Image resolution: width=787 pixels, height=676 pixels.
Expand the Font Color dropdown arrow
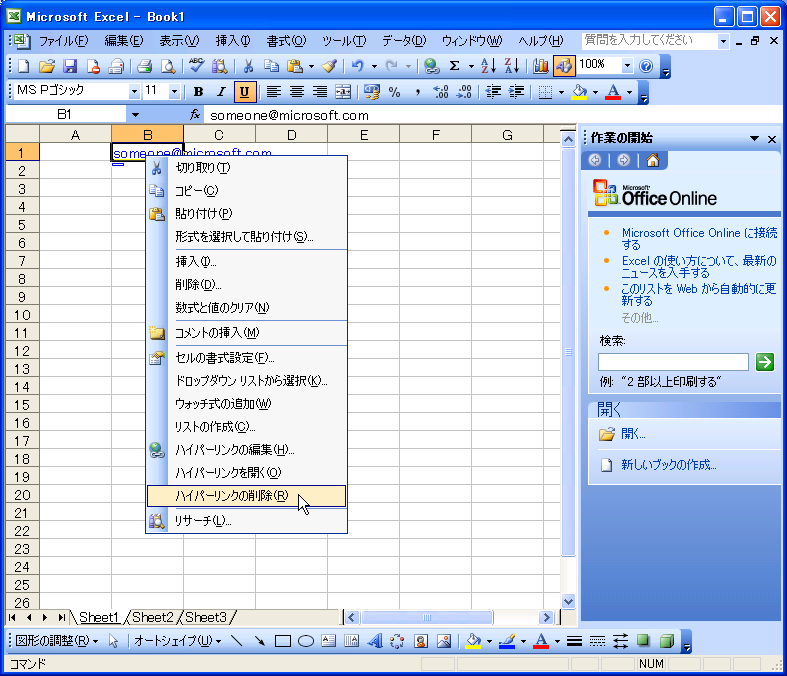click(x=629, y=92)
